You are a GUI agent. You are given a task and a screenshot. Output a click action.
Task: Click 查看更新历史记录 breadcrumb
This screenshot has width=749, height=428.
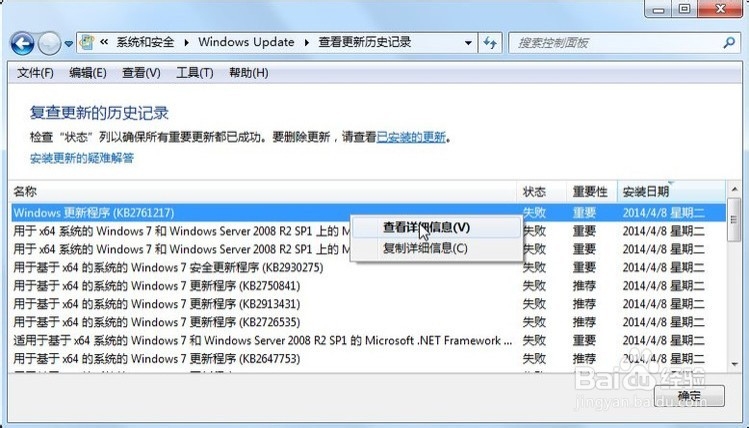coord(364,42)
